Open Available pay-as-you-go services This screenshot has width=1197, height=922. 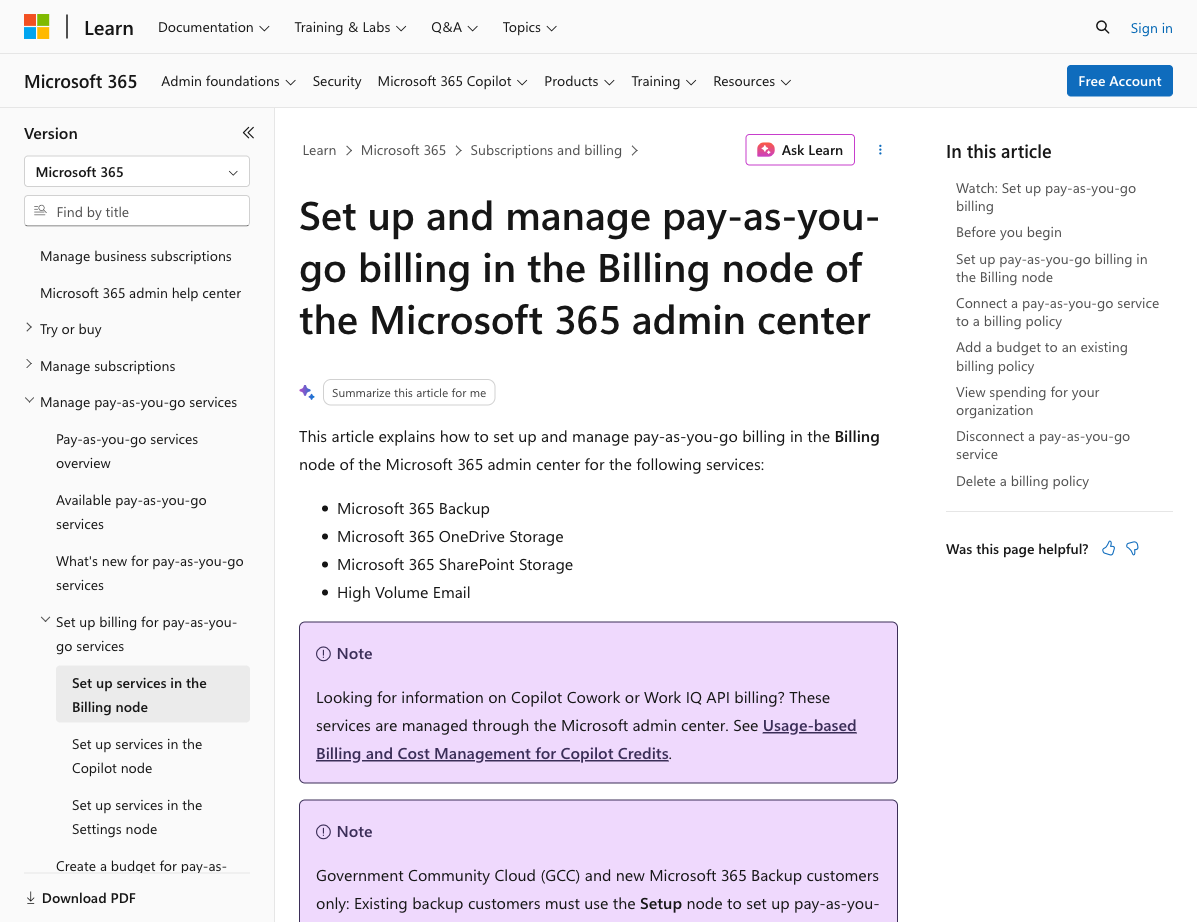pyautogui.click(x=131, y=512)
